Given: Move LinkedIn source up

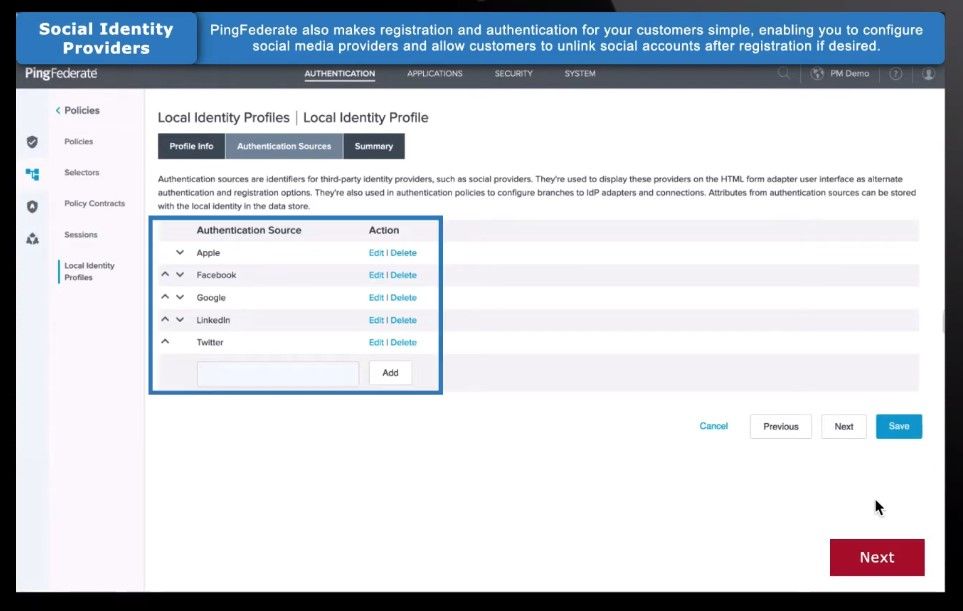Looking at the screenshot, I should (165, 319).
